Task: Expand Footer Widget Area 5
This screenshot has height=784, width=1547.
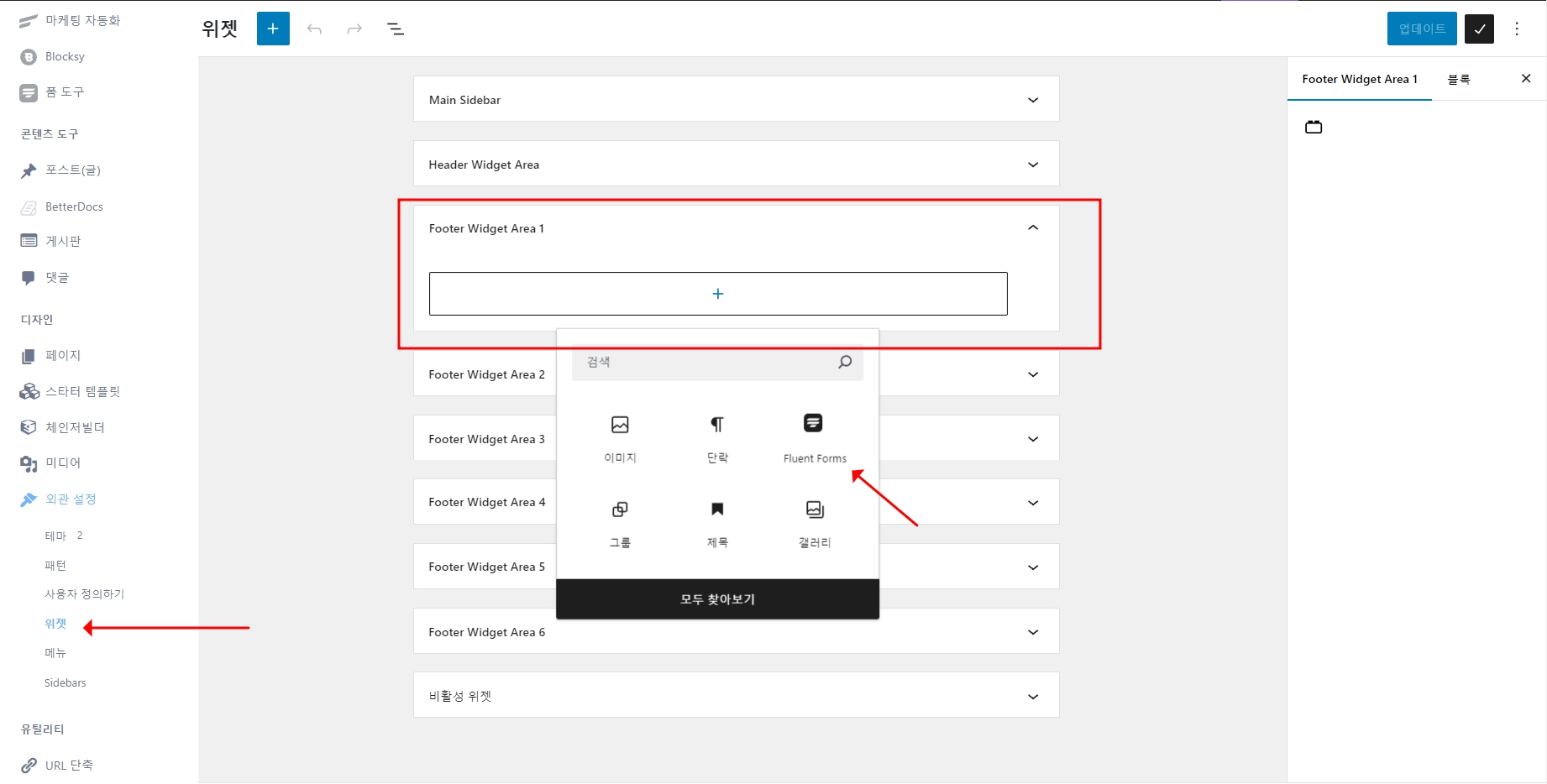Action: click(x=1033, y=567)
